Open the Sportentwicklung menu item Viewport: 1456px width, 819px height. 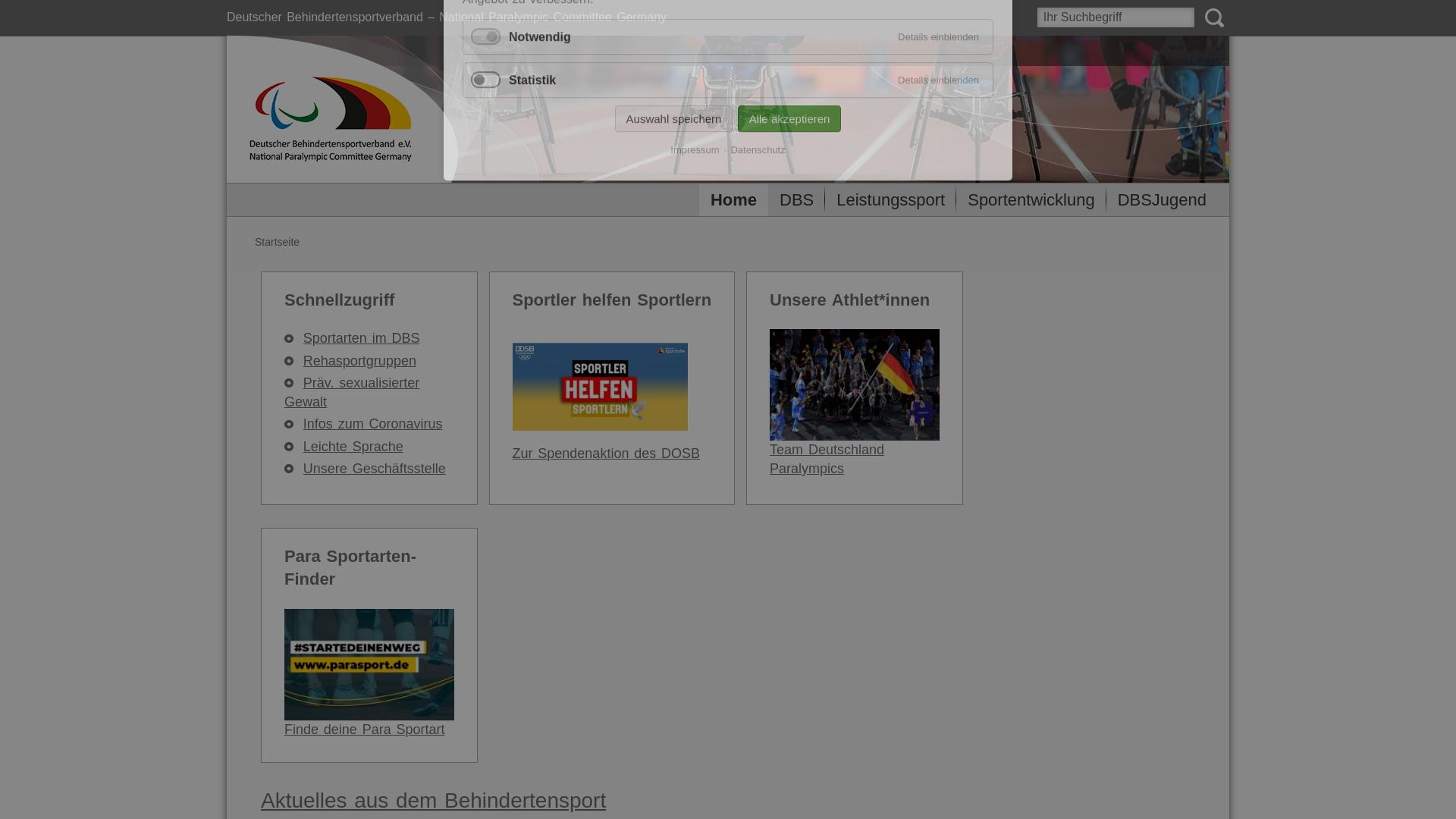click(x=1031, y=199)
